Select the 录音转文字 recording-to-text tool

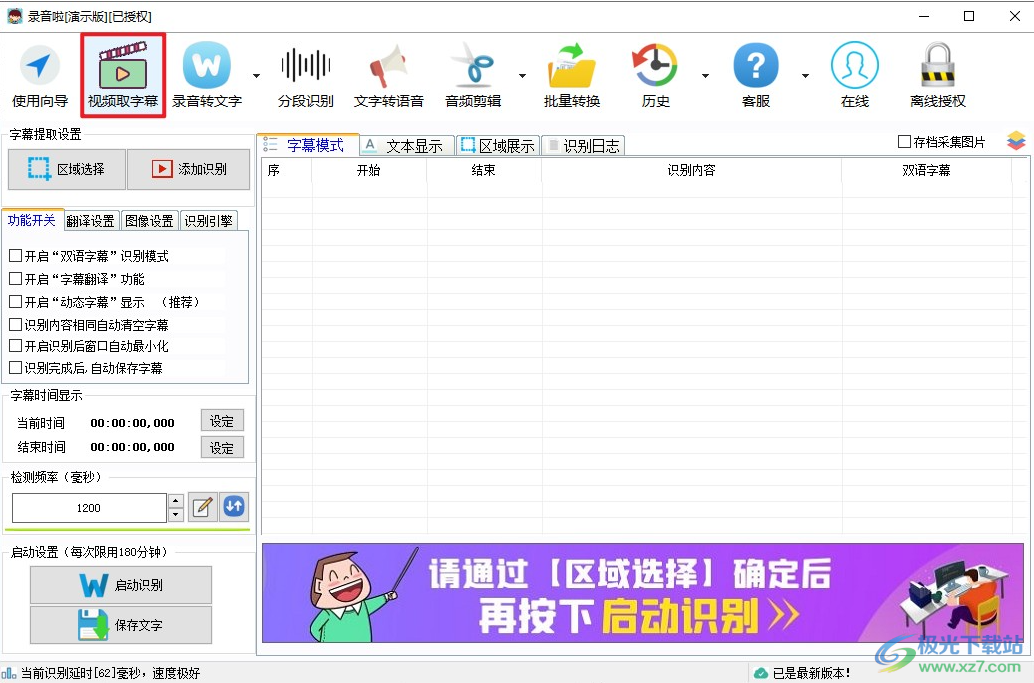[207, 73]
